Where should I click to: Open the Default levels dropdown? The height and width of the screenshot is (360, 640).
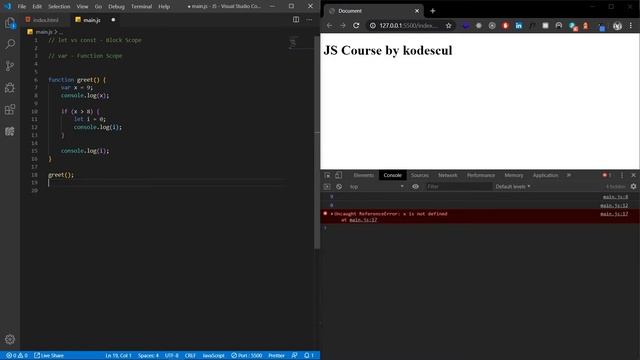(x=513, y=187)
